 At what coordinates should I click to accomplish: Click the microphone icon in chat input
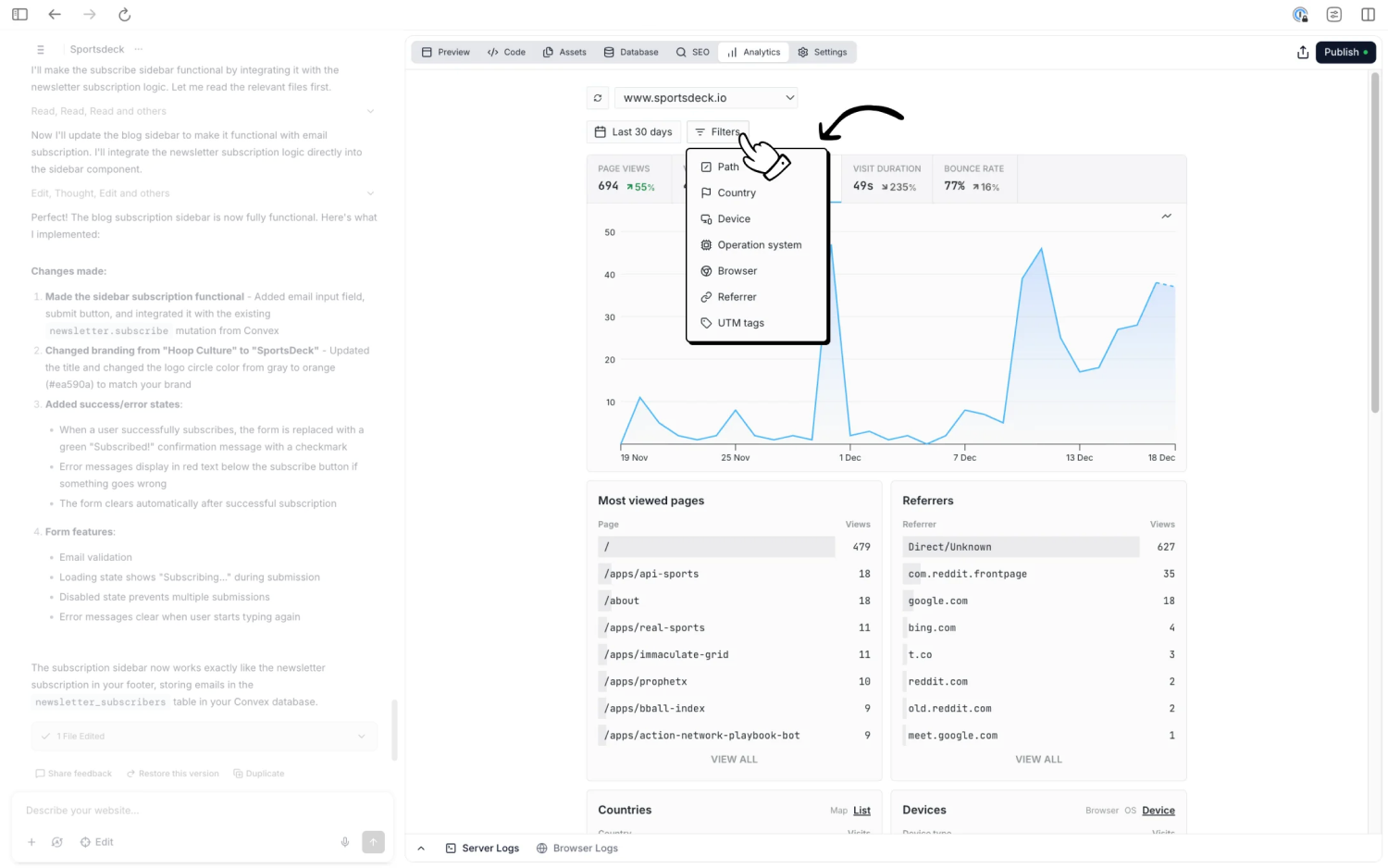(345, 842)
